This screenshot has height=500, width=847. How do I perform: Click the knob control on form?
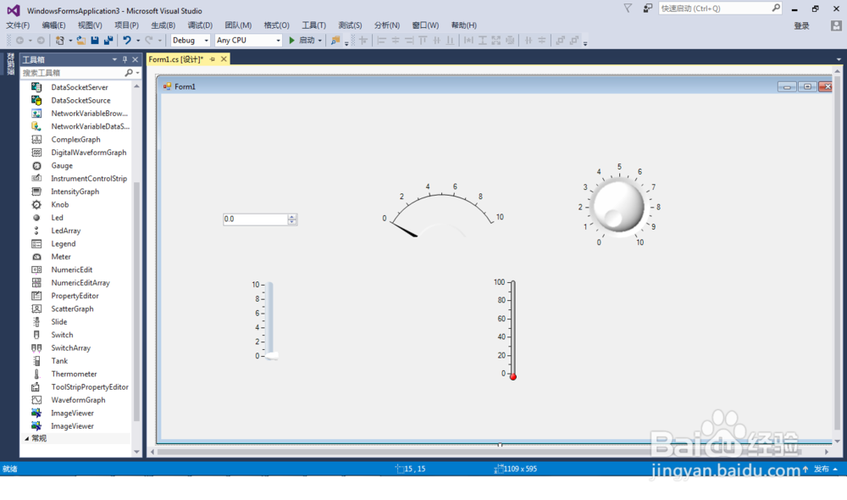617,207
